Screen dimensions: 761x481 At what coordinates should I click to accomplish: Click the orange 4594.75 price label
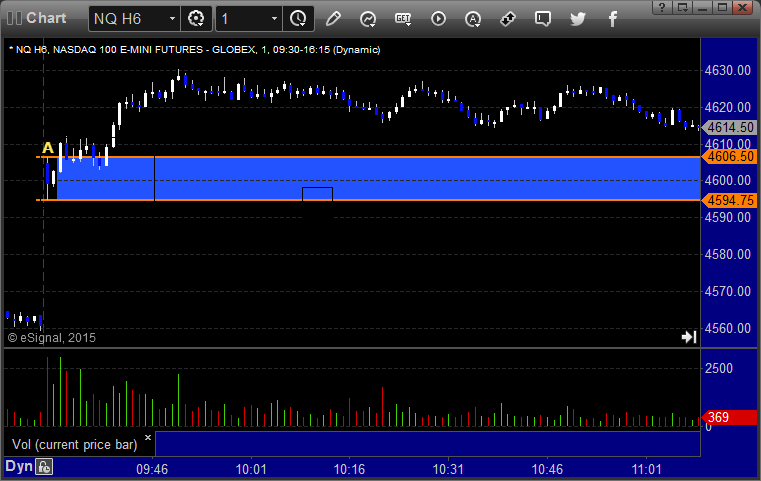pos(730,200)
